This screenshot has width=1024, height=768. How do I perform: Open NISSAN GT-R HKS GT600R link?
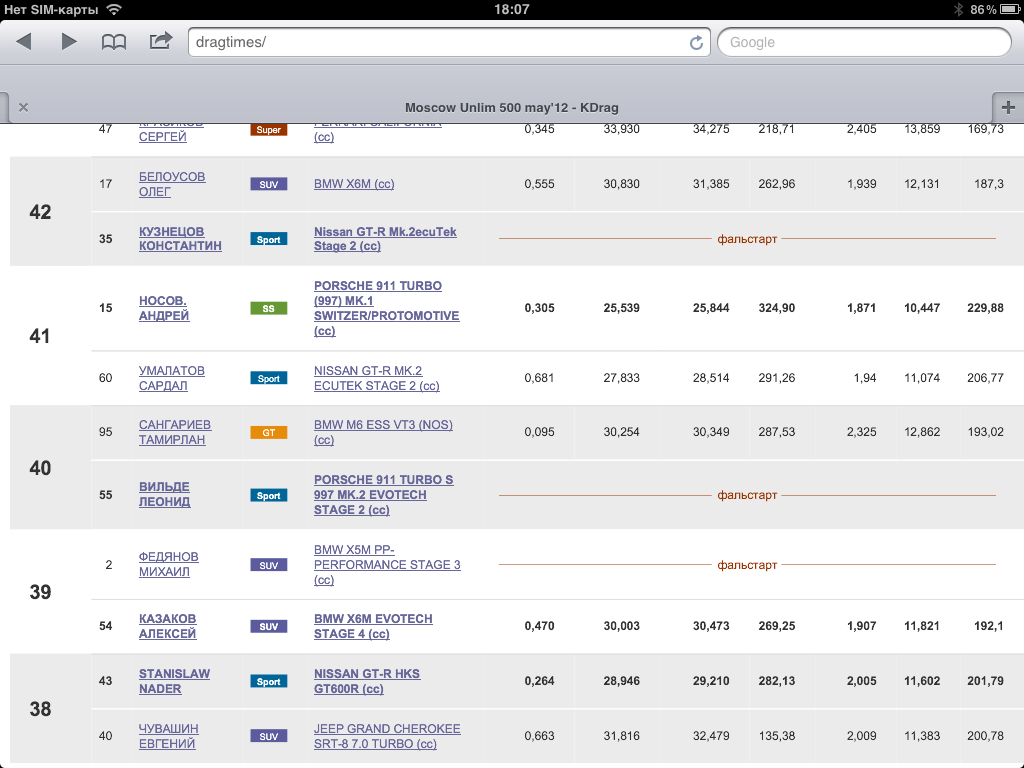(x=367, y=680)
